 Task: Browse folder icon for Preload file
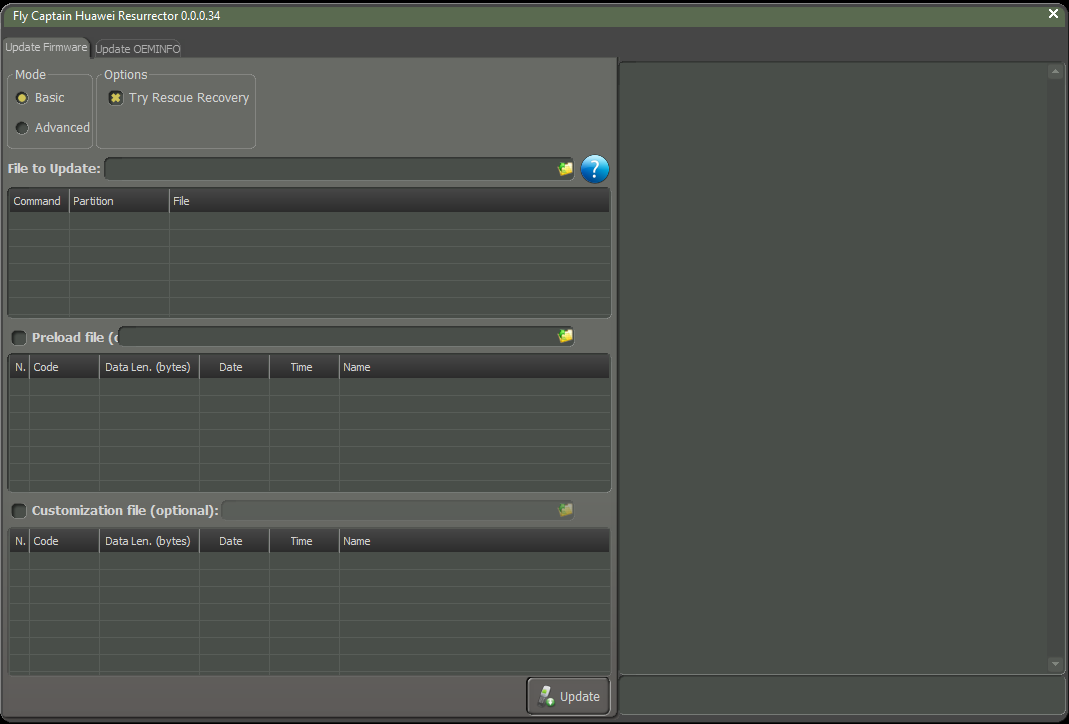(x=565, y=336)
